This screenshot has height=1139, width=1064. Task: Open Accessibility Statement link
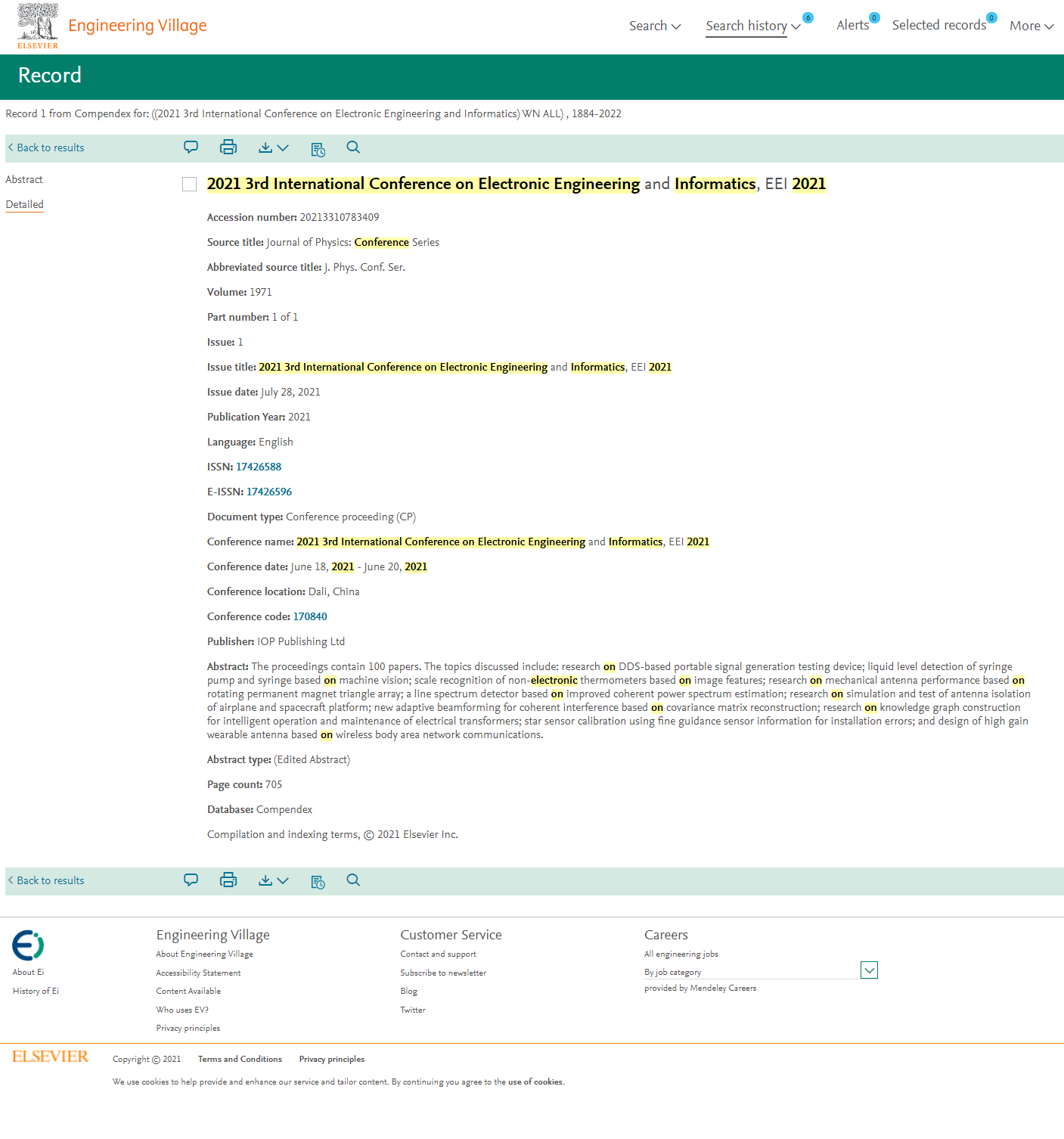pyautogui.click(x=198, y=973)
